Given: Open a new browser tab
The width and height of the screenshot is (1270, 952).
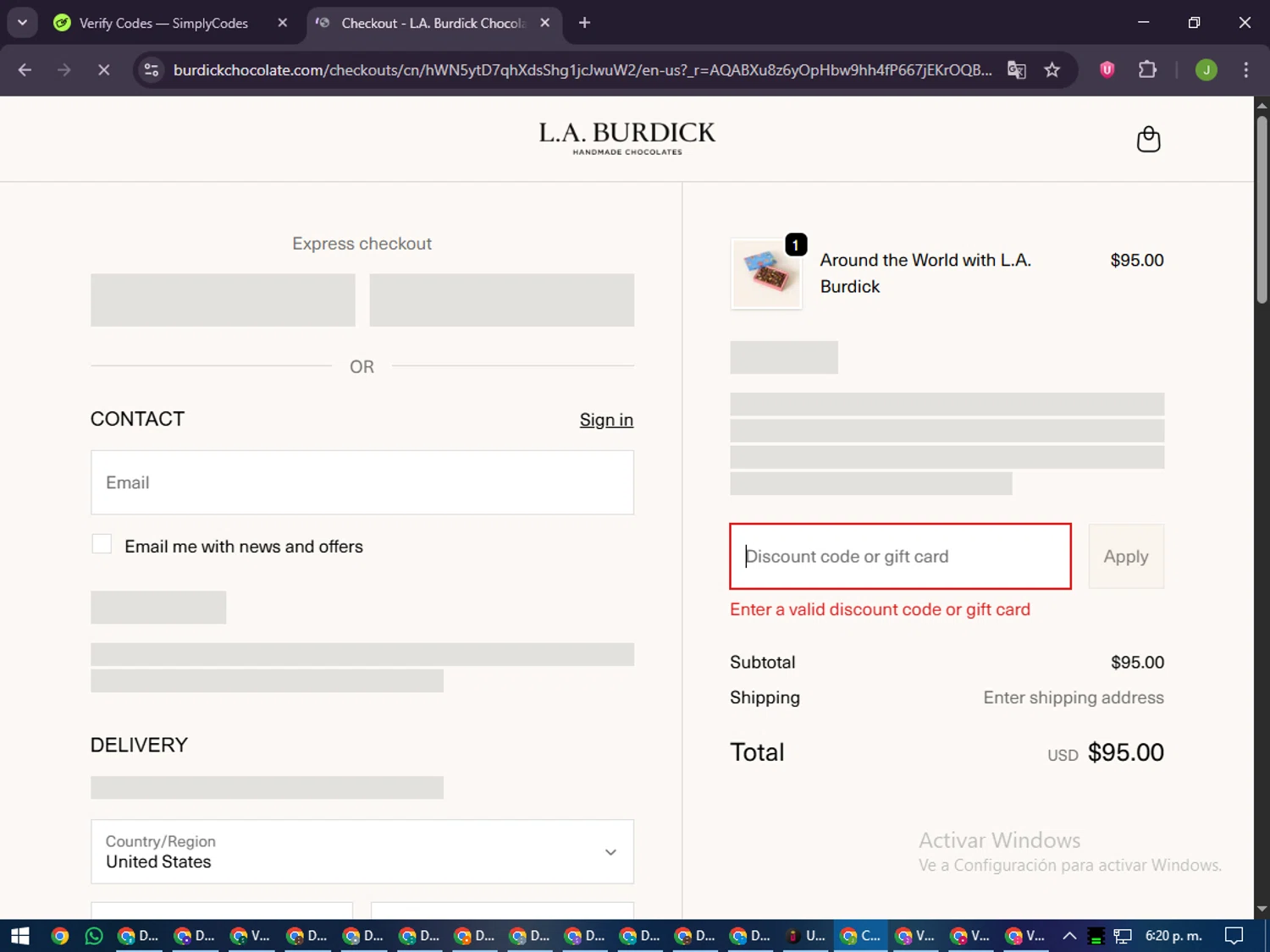Looking at the screenshot, I should (x=584, y=23).
